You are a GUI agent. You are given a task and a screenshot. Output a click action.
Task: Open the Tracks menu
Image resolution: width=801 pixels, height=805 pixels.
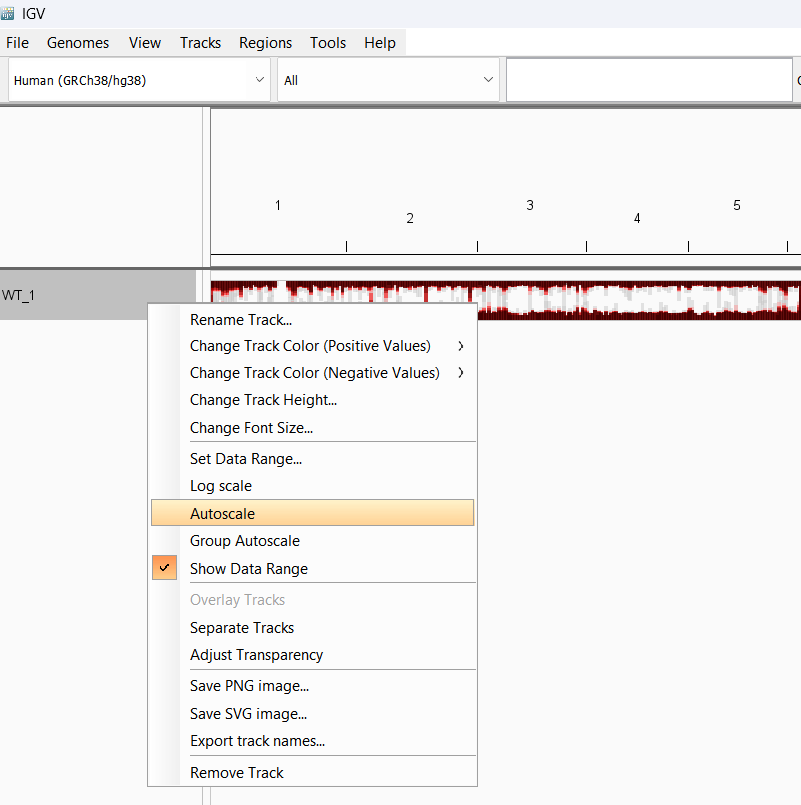pyautogui.click(x=200, y=43)
